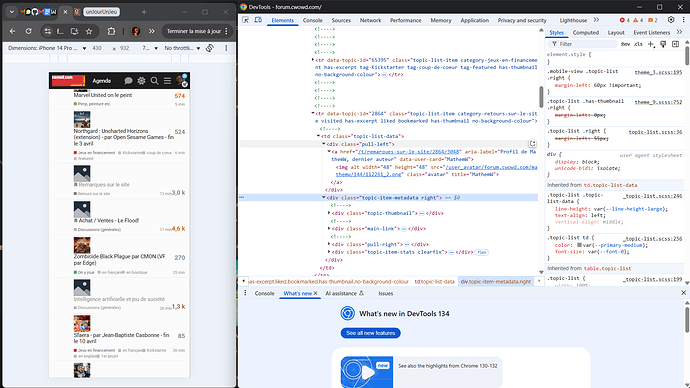The width and height of the screenshot is (690, 388).
Task: Toggle the :hov element state button
Action: pyautogui.click(x=625, y=44)
